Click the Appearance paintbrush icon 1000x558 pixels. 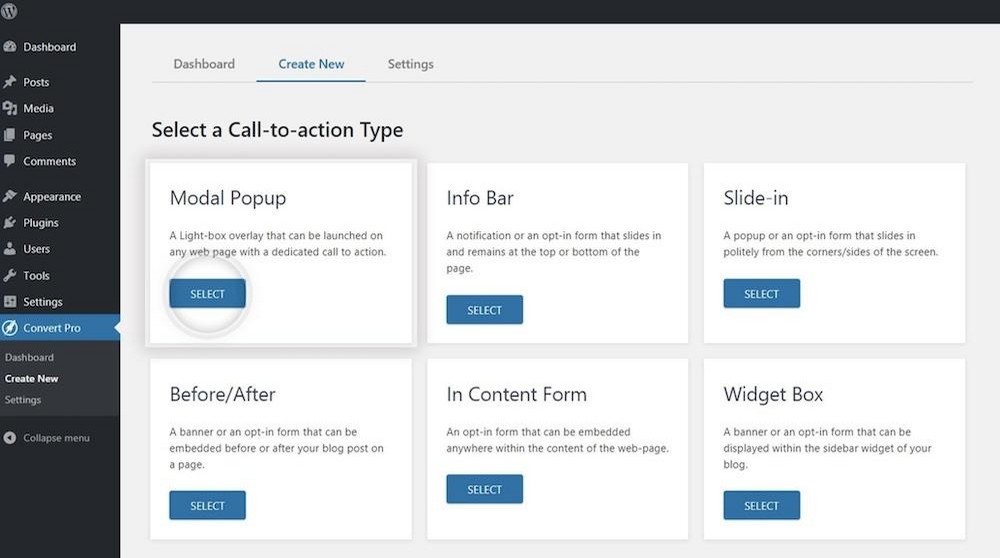coord(10,197)
